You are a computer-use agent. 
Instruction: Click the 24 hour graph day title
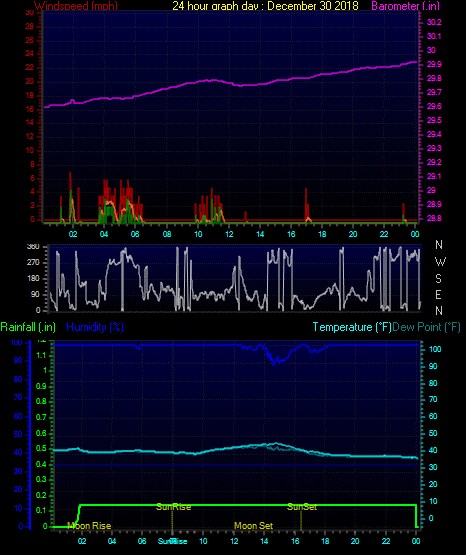click(x=265, y=6)
